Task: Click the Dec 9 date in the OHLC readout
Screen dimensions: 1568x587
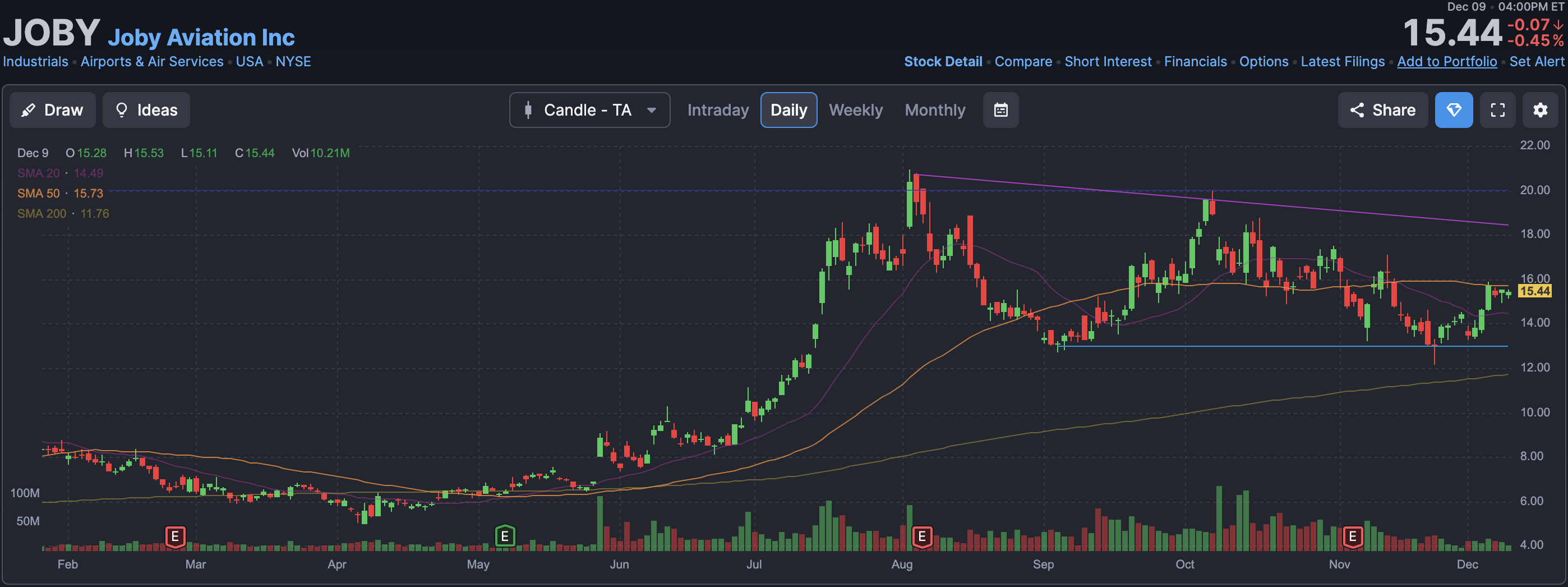Action: [x=33, y=153]
